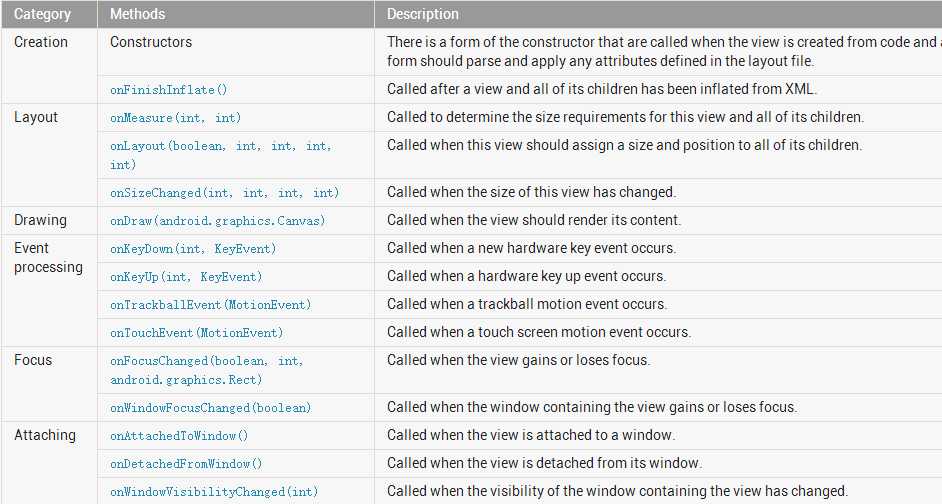Click description 'Called when the size of this view has changed'
Screen dimensions: 942x504
(x=532, y=192)
